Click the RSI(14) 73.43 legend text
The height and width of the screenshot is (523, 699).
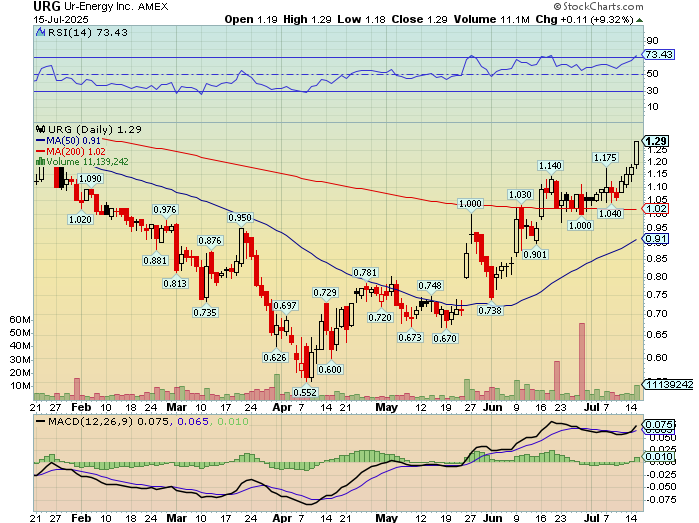coord(88,33)
